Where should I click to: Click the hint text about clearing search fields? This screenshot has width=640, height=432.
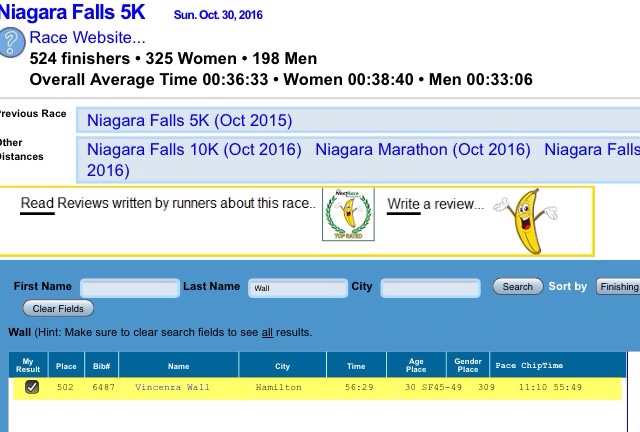tap(173, 332)
